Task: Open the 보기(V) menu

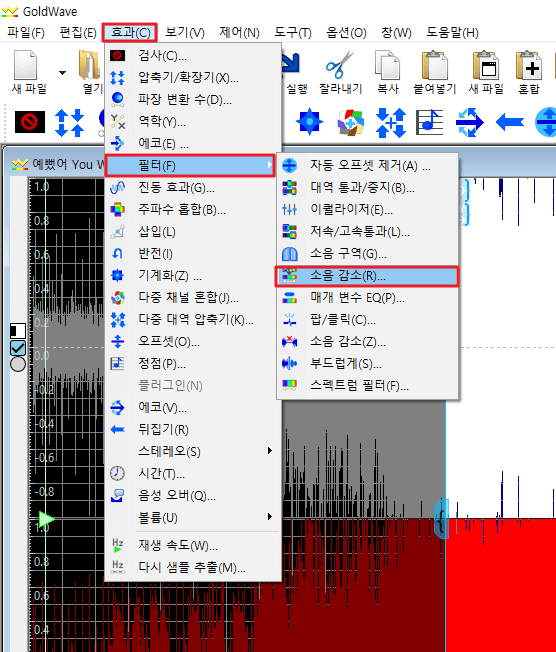Action: tap(185, 32)
